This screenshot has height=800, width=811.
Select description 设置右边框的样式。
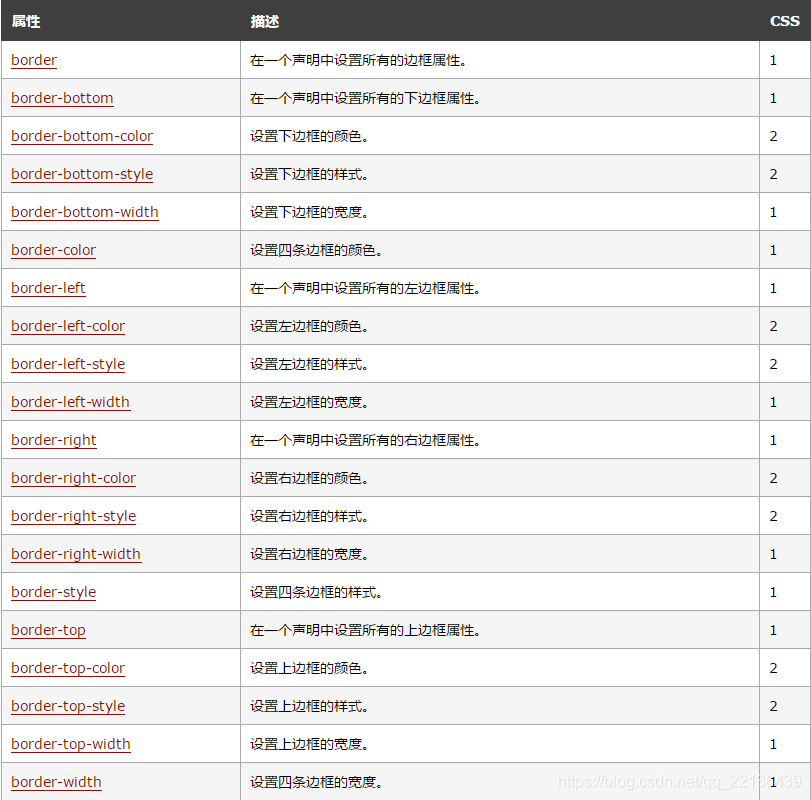click(x=309, y=517)
